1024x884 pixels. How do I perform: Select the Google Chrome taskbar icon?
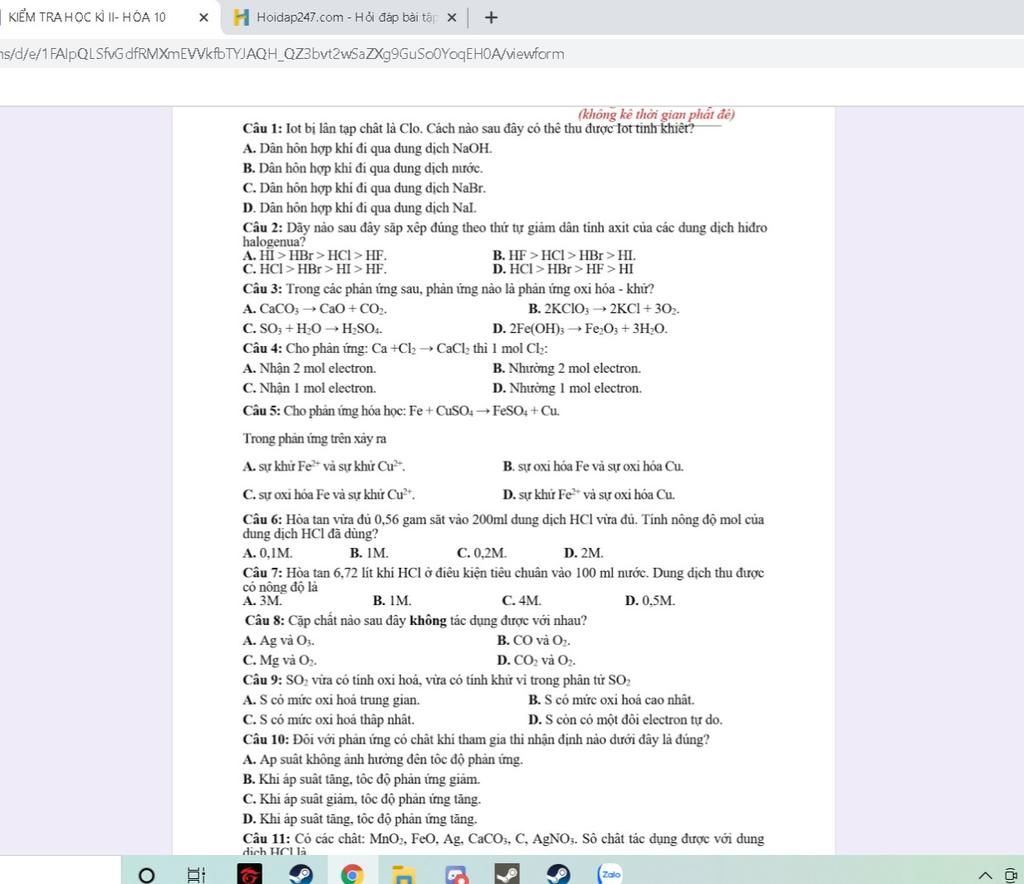pyautogui.click(x=352, y=874)
